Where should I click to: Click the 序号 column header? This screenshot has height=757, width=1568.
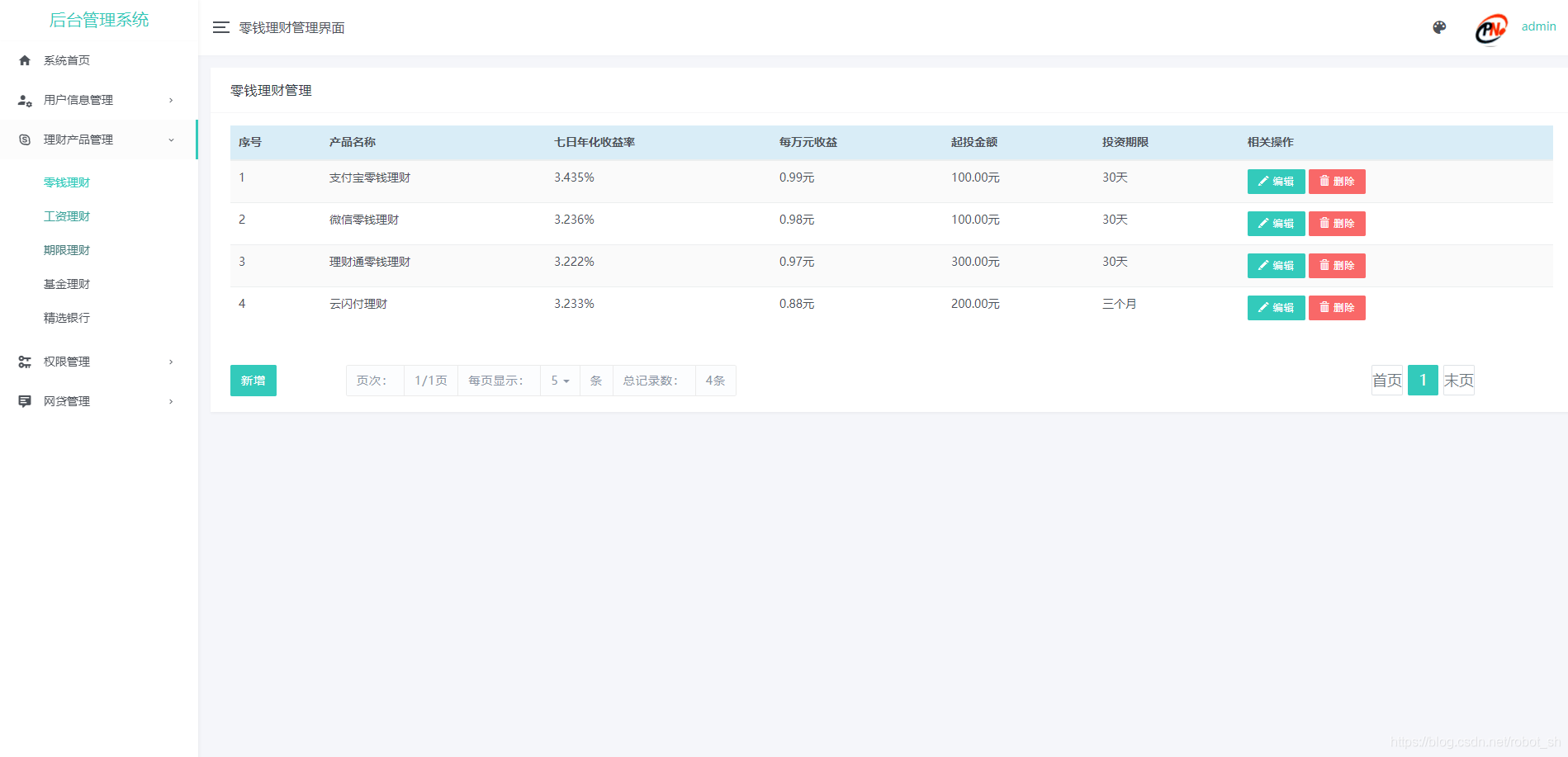click(250, 142)
